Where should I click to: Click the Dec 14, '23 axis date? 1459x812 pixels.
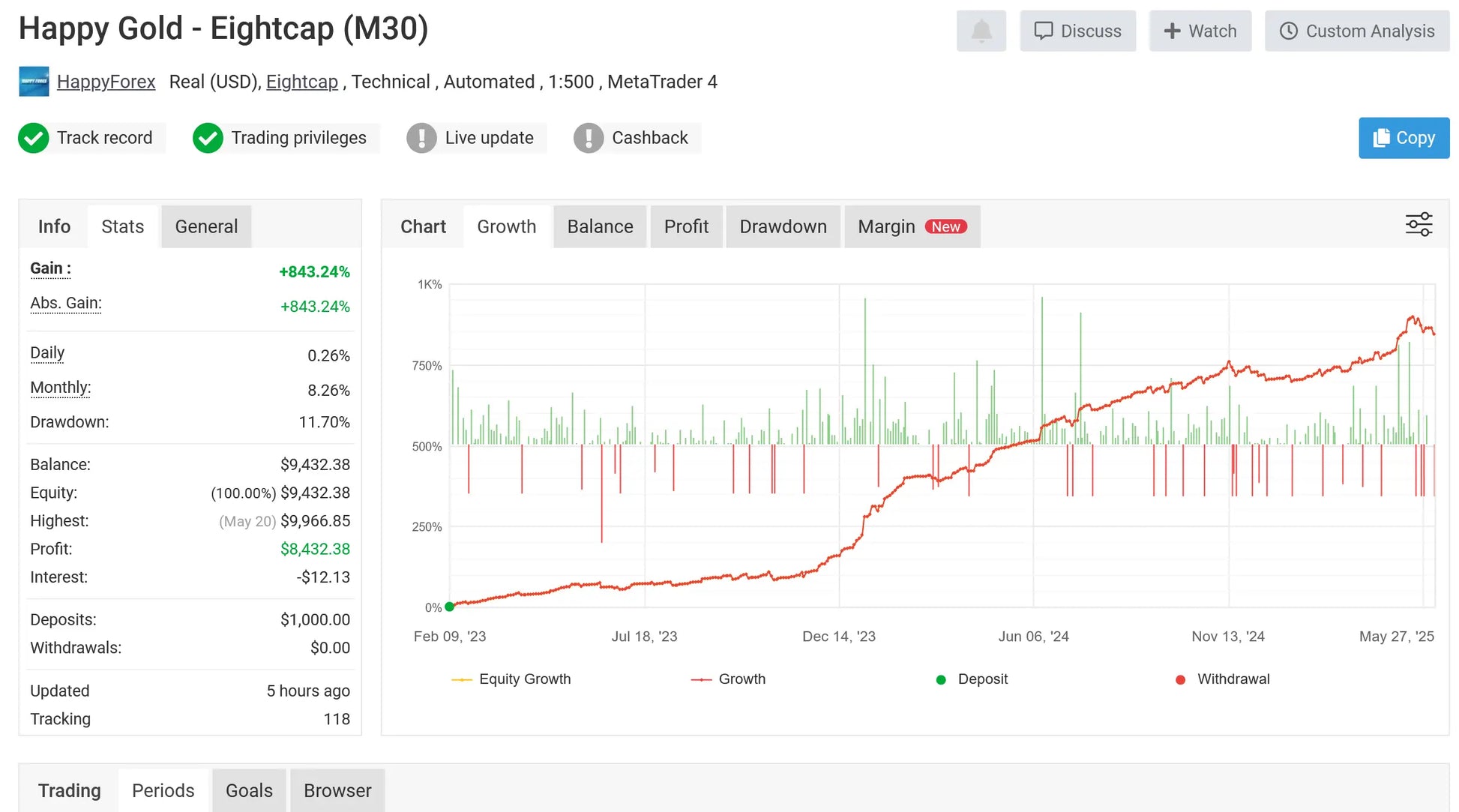pyautogui.click(x=838, y=637)
